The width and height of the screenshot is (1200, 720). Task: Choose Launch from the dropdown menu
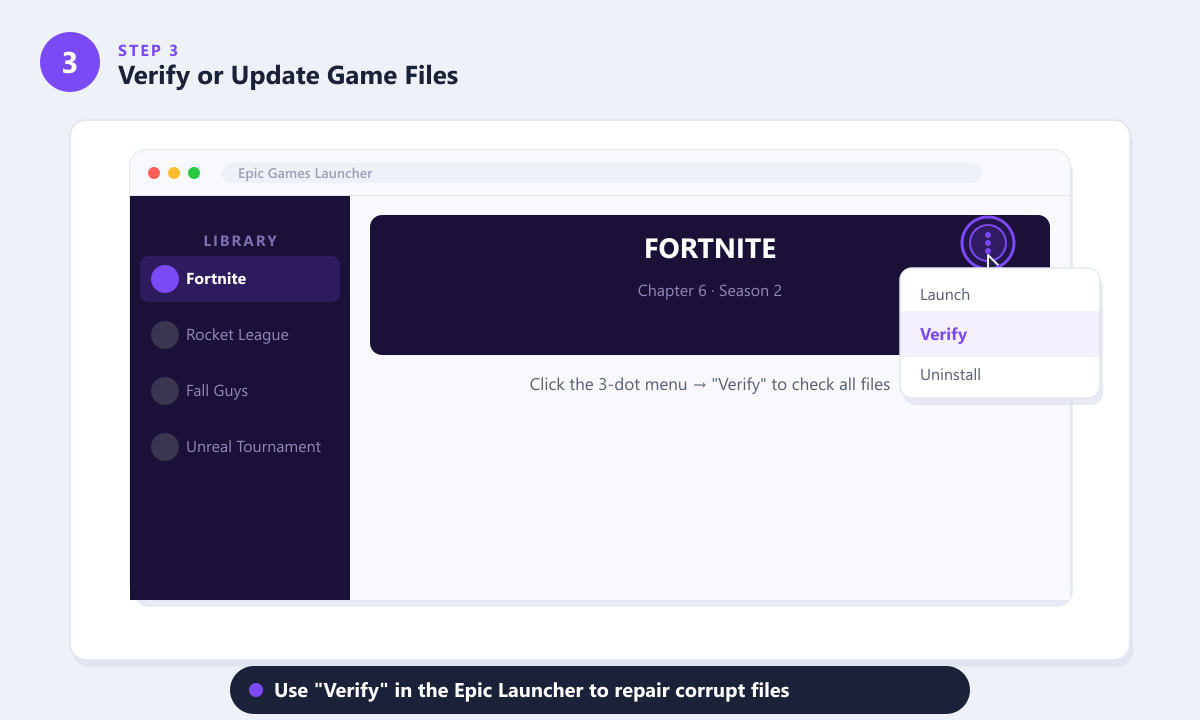pyautogui.click(x=1000, y=295)
